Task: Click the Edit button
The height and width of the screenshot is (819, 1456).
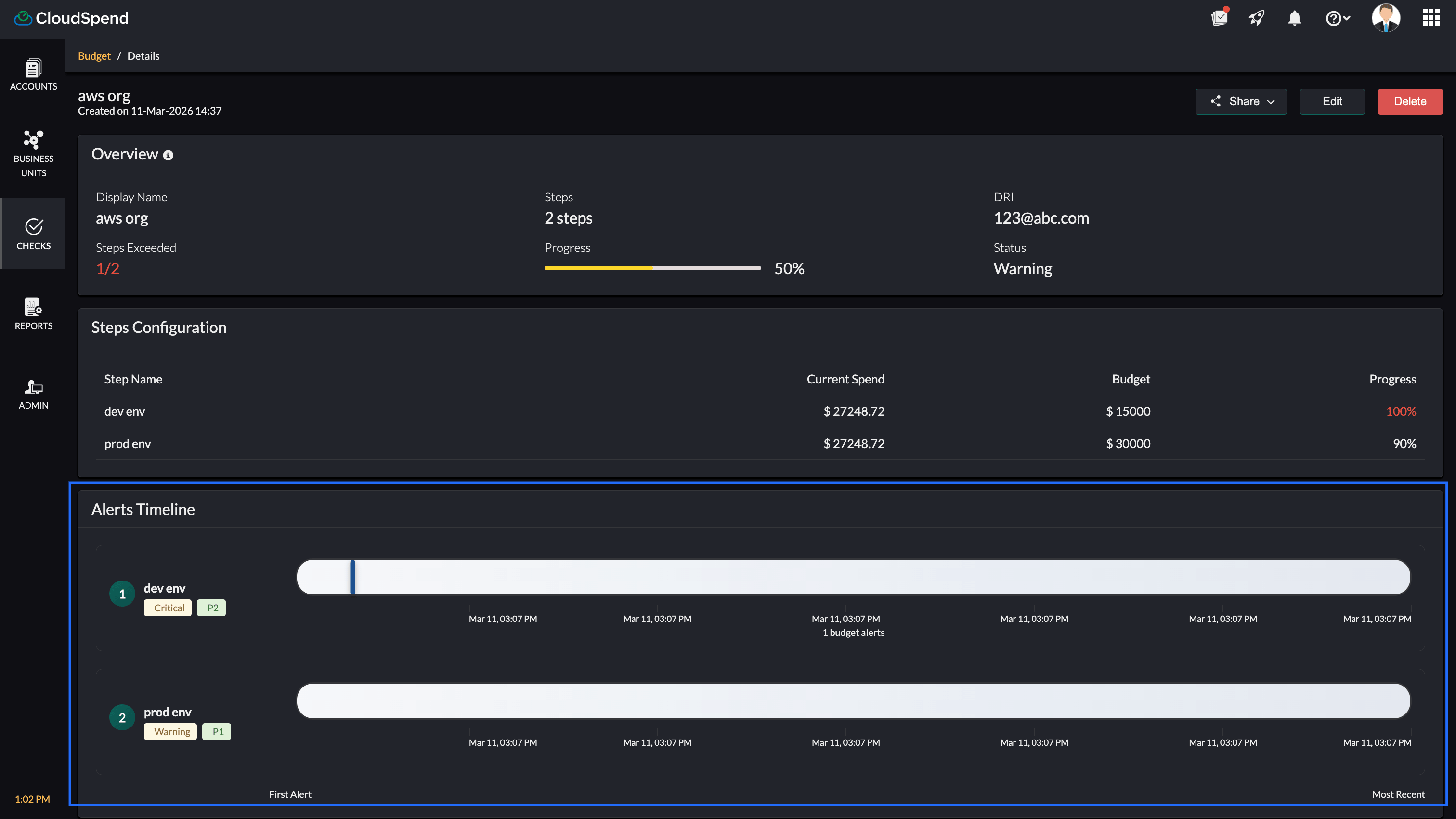Action: pyautogui.click(x=1332, y=101)
